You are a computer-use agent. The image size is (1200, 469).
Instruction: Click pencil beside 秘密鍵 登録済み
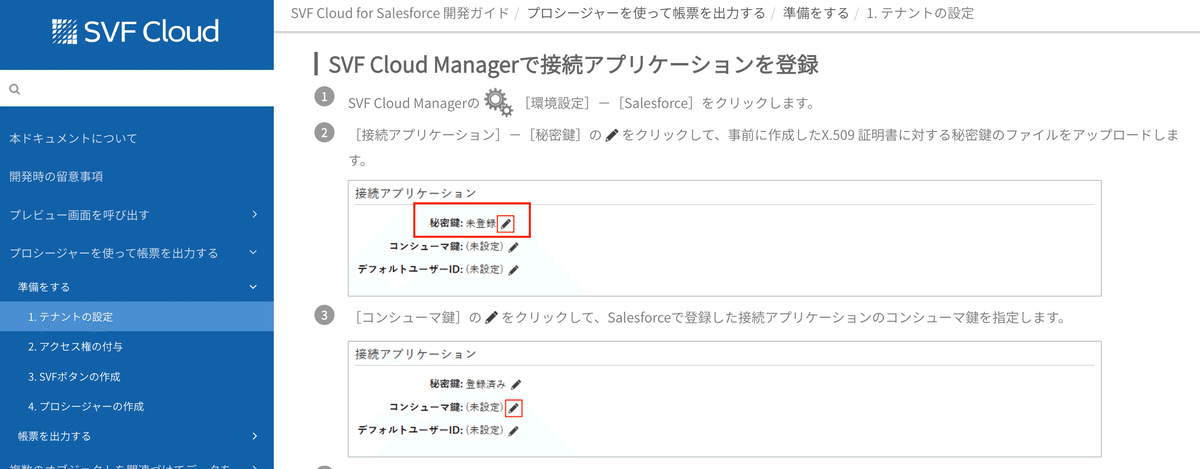(516, 384)
